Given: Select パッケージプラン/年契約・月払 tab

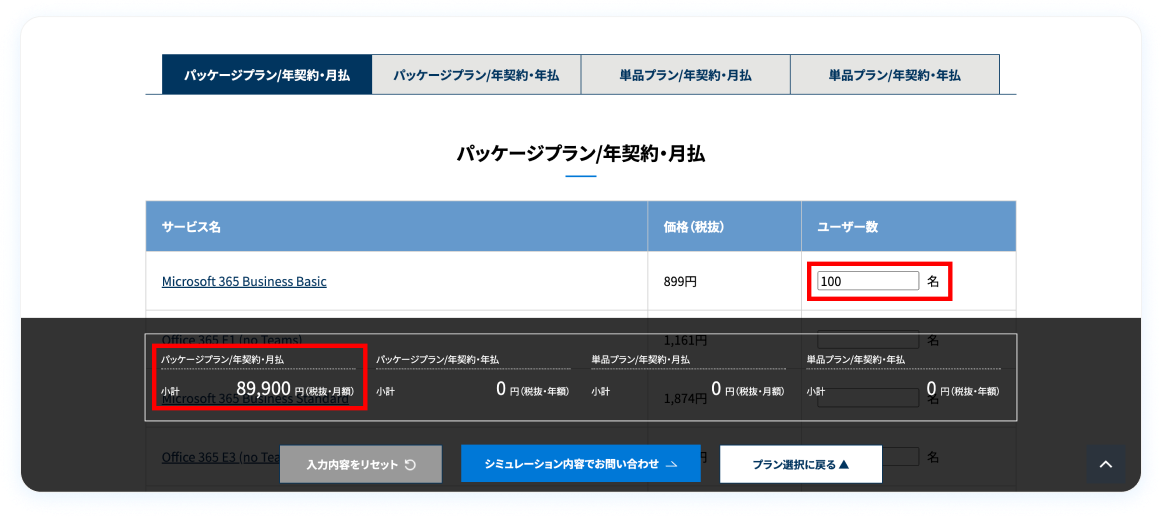Looking at the screenshot, I should (x=267, y=75).
